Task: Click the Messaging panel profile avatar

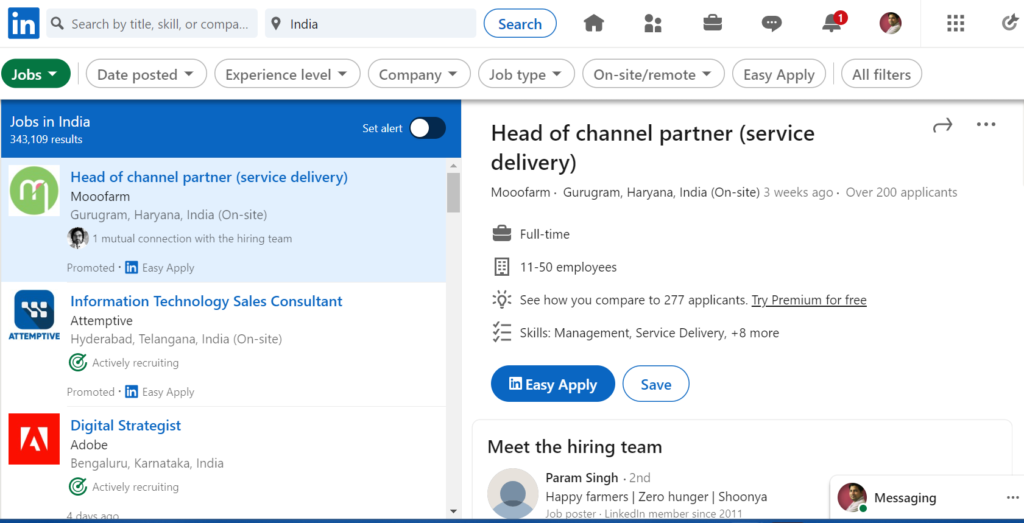Action: pyautogui.click(x=852, y=498)
